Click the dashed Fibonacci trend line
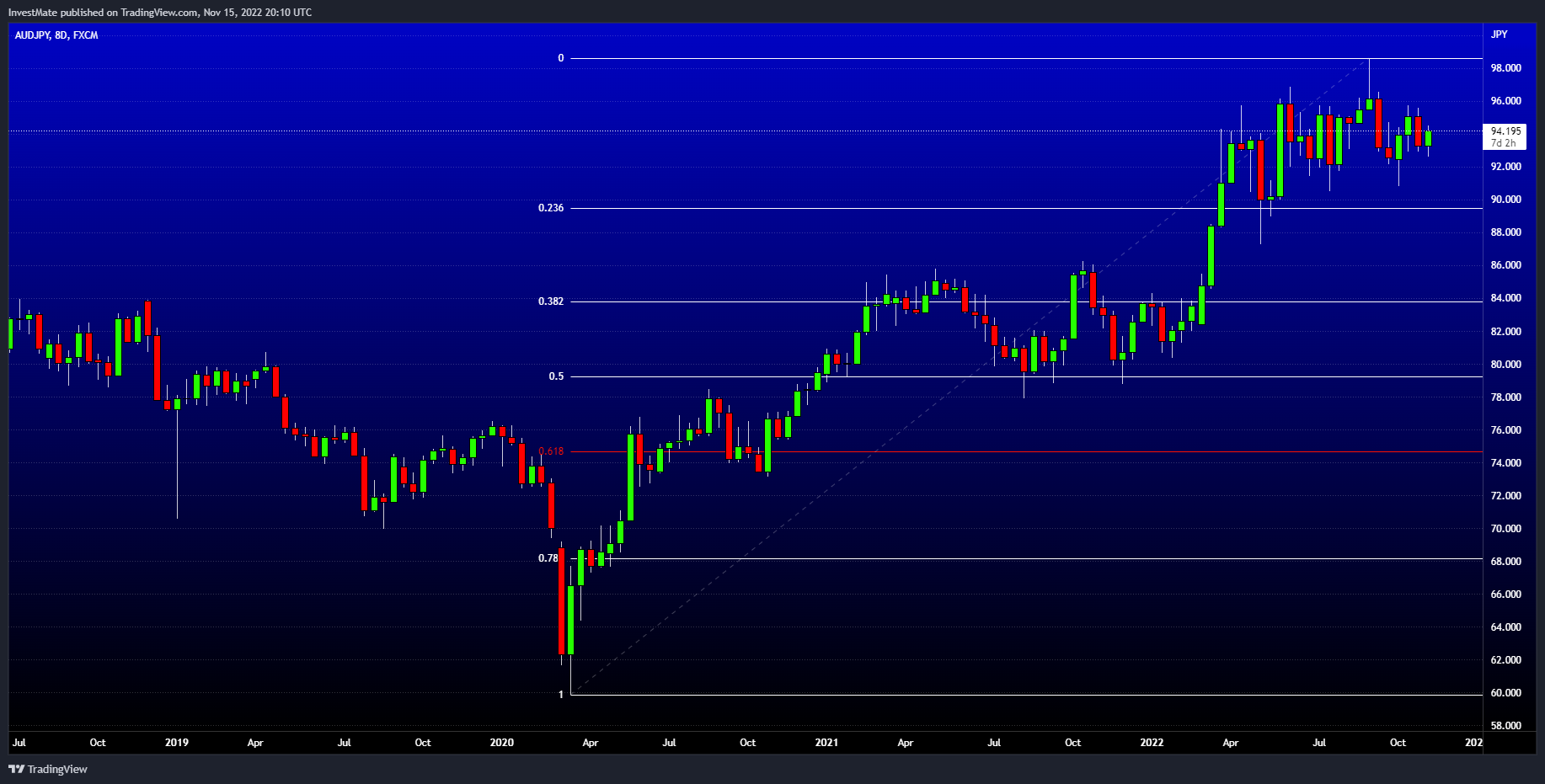This screenshot has width=1545, height=784. (x=970, y=376)
